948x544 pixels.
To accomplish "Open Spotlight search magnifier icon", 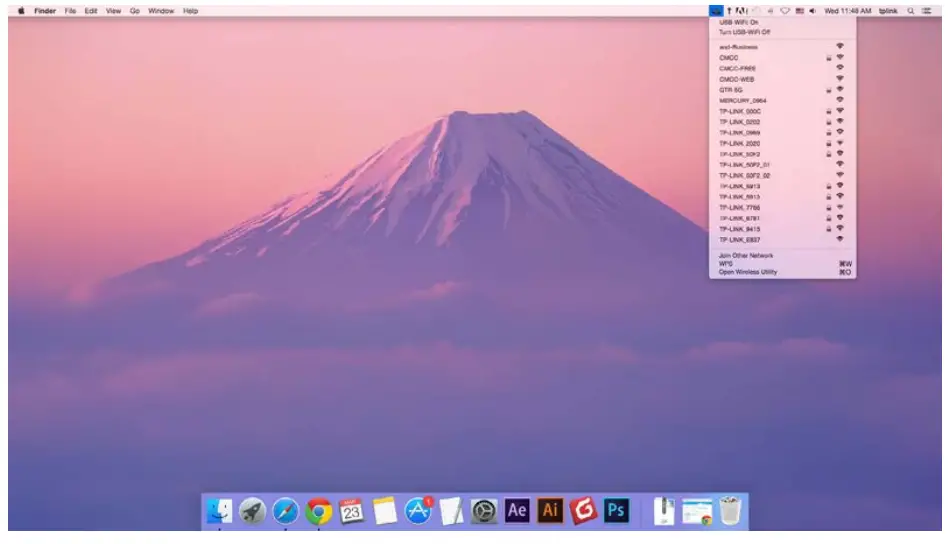I will click(911, 10).
